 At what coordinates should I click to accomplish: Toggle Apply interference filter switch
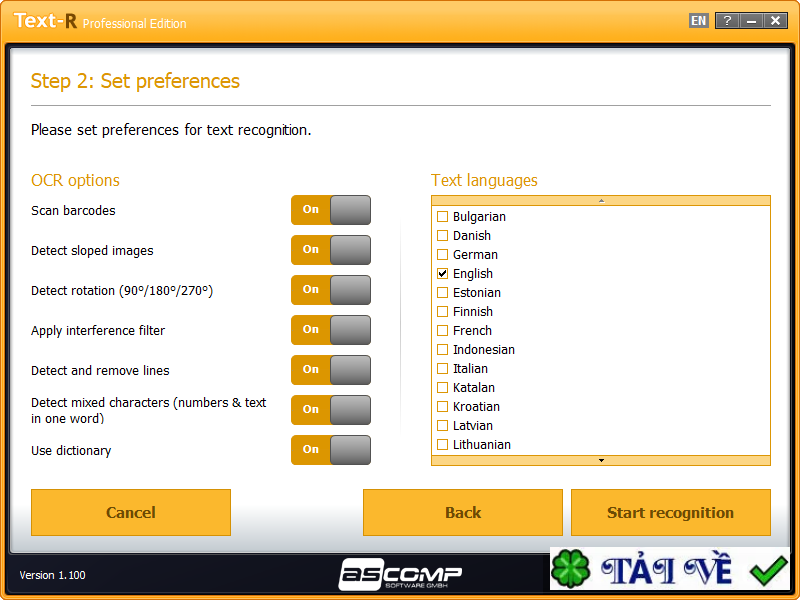click(331, 330)
